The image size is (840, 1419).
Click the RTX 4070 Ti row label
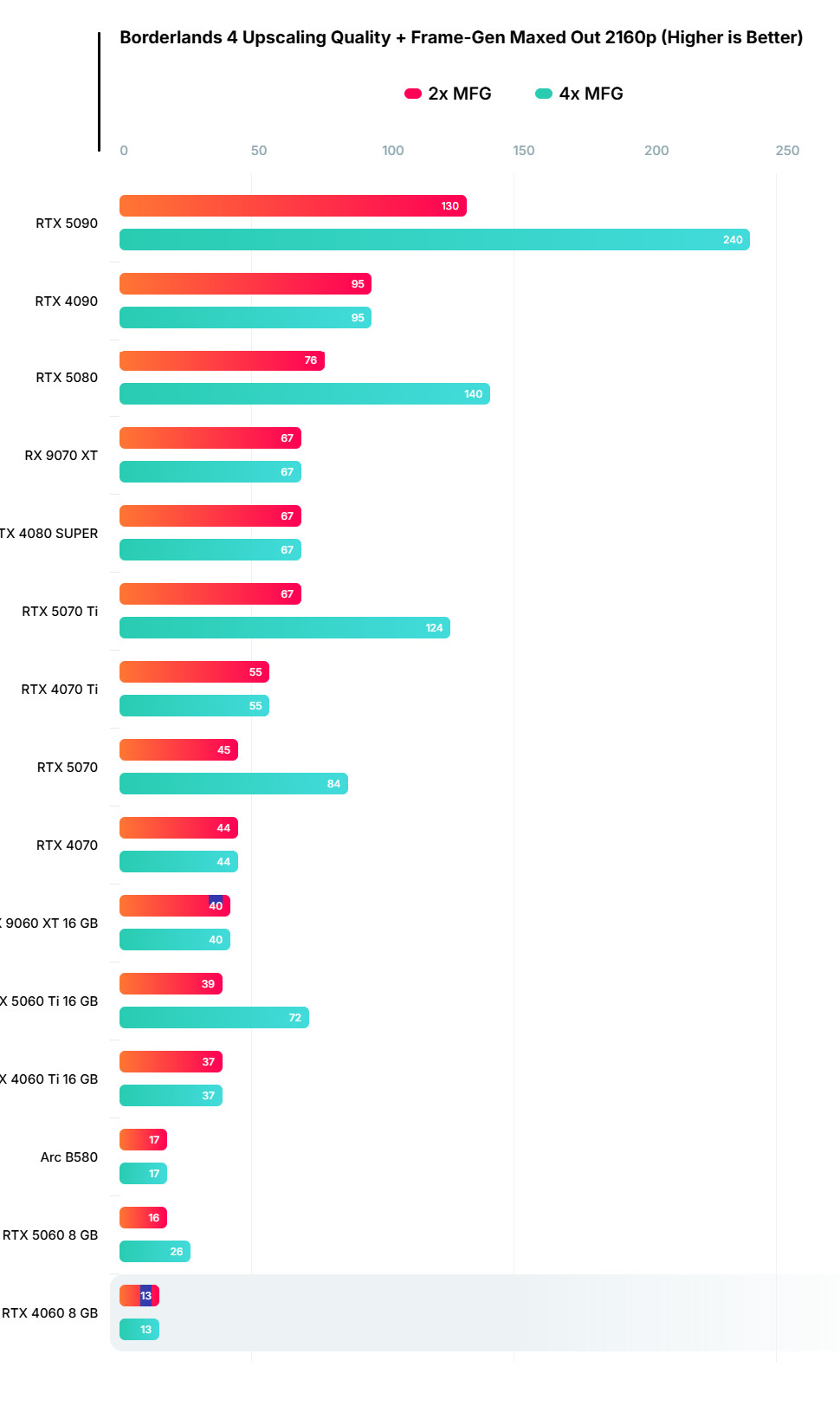tap(60, 690)
